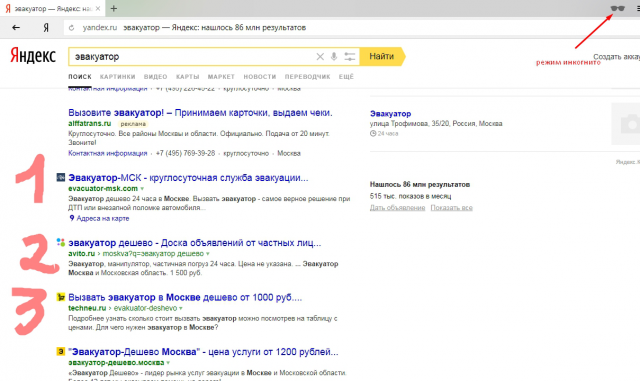This screenshot has width=640, height=381.
Task: Click the эвакуатор-дешево.москва favicon
Action: (61, 351)
